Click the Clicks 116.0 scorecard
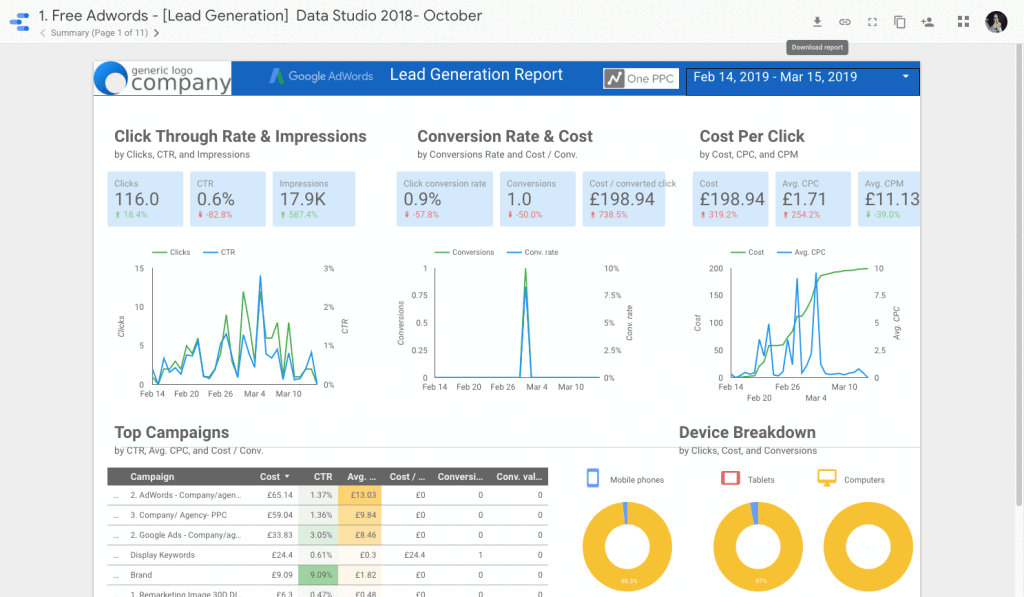The width and height of the screenshot is (1024, 597). pos(145,199)
